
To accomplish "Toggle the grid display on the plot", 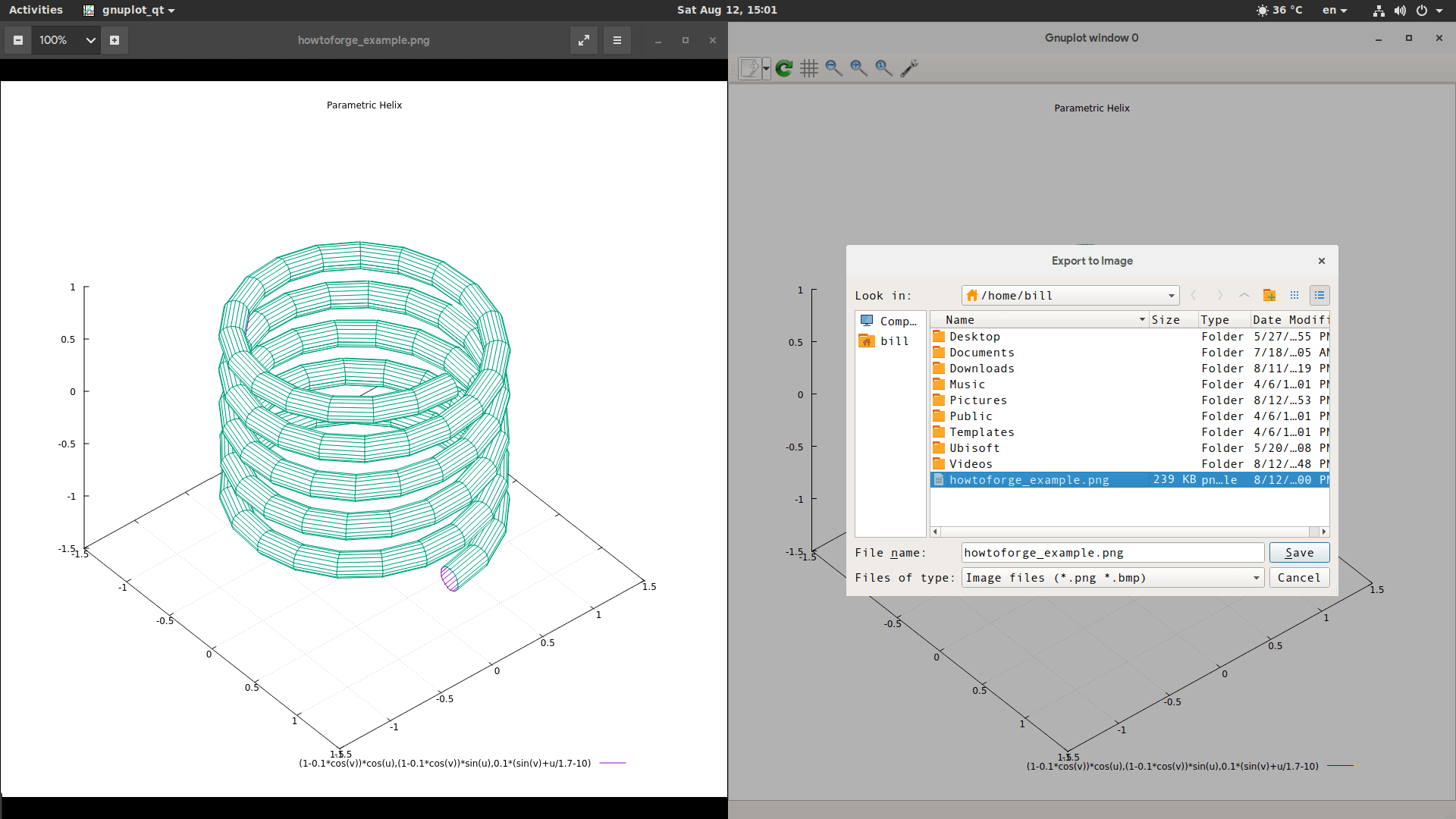I will point(808,68).
